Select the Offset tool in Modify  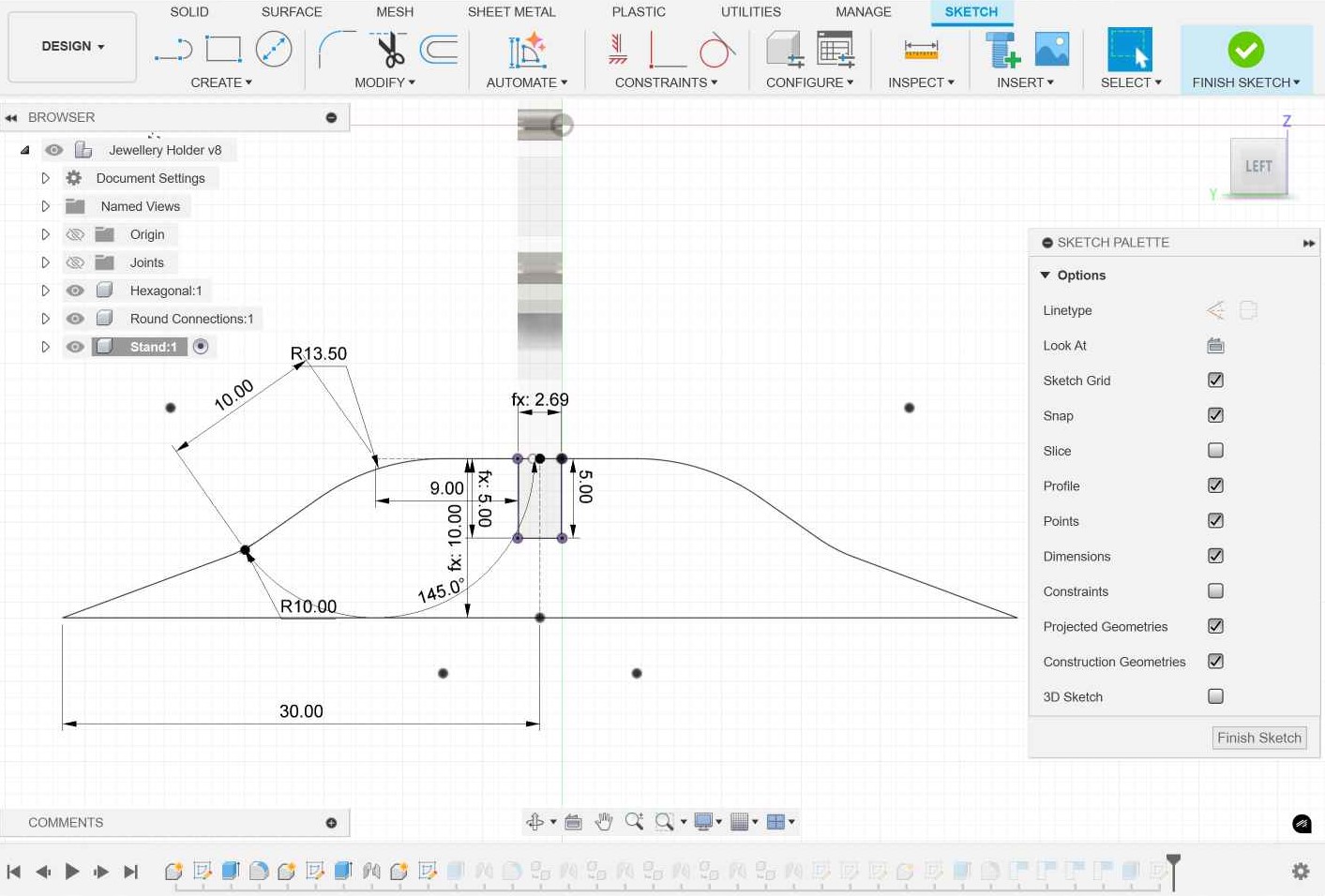click(439, 49)
